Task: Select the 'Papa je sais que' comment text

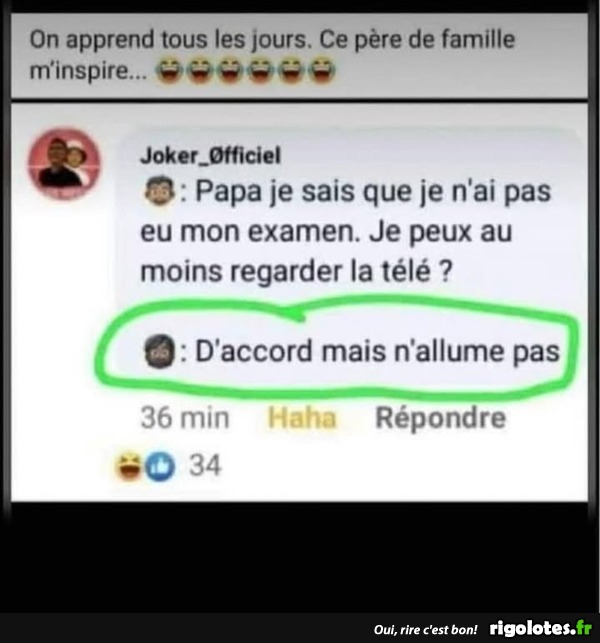Action: click(x=345, y=231)
